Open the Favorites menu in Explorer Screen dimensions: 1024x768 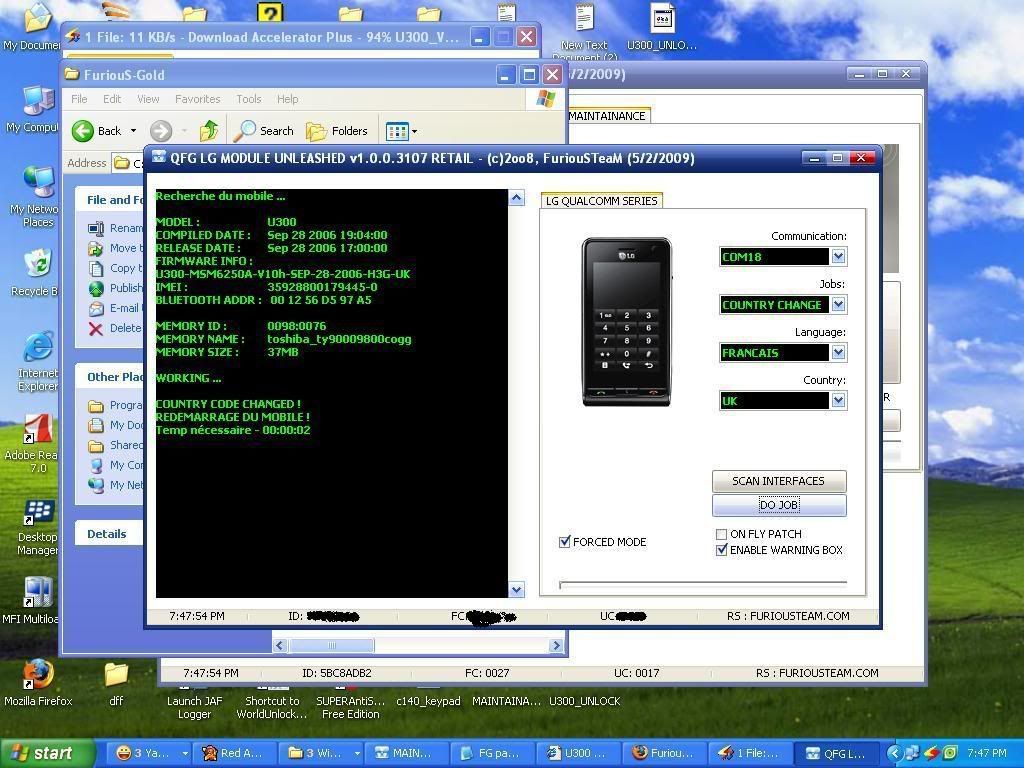point(197,99)
